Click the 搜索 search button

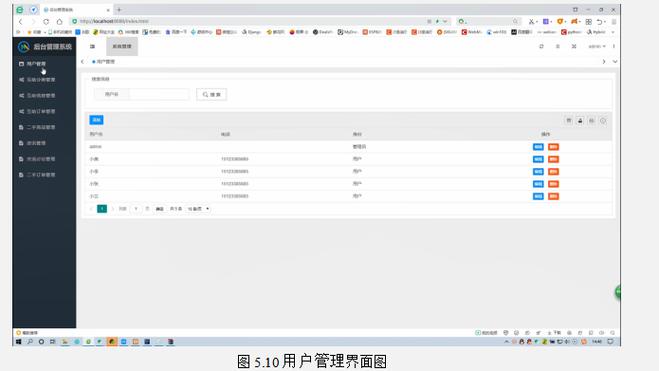[x=211, y=95]
